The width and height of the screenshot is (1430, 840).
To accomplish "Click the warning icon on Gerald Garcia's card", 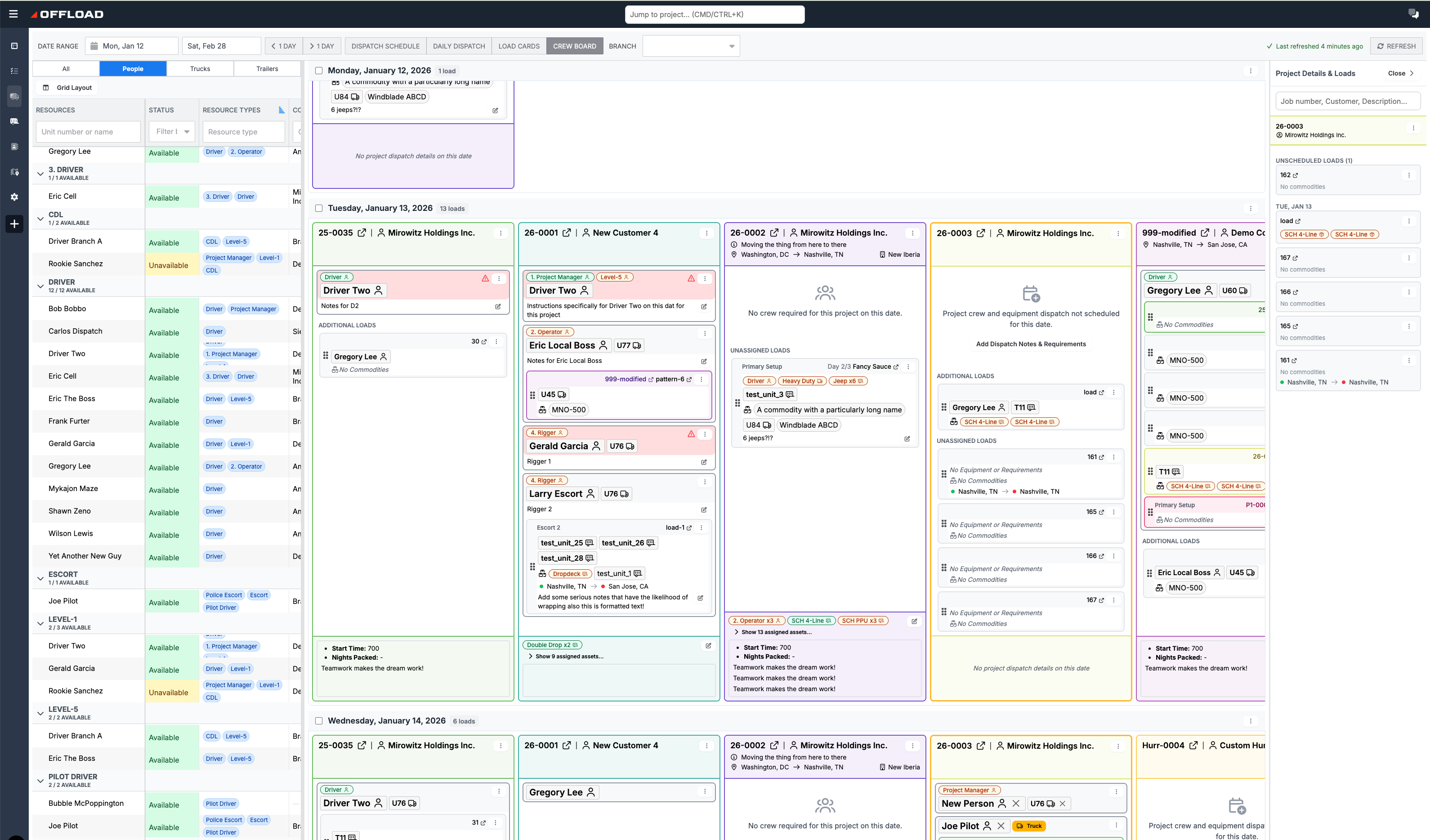I will [x=691, y=433].
